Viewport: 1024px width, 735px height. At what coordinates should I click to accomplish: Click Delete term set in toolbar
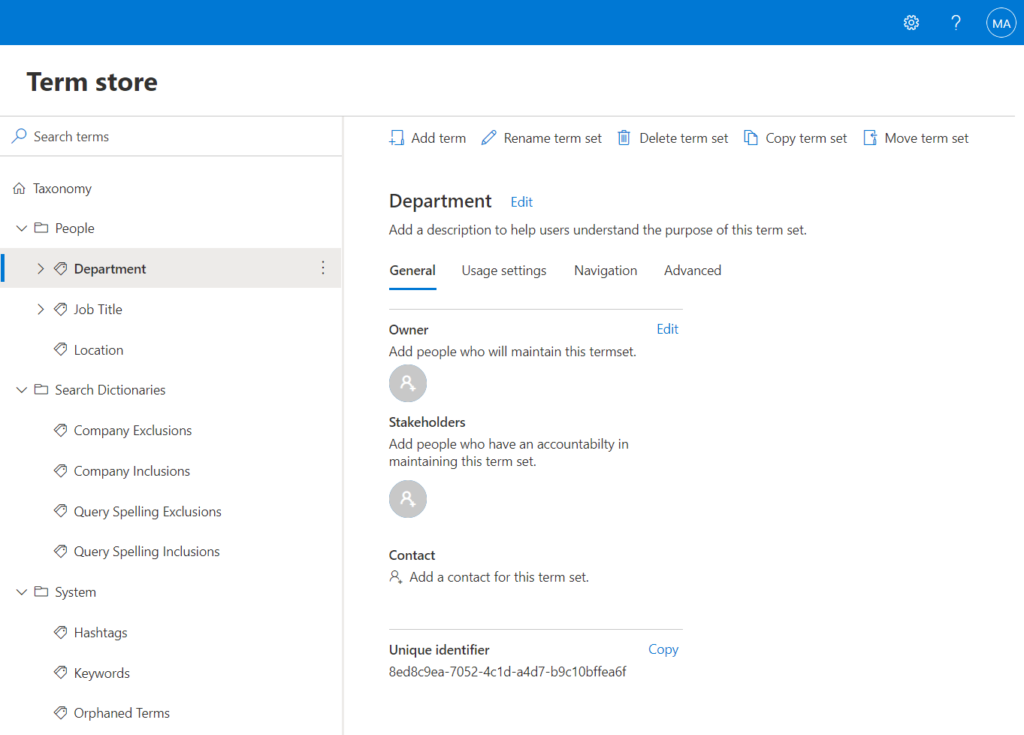click(x=673, y=138)
